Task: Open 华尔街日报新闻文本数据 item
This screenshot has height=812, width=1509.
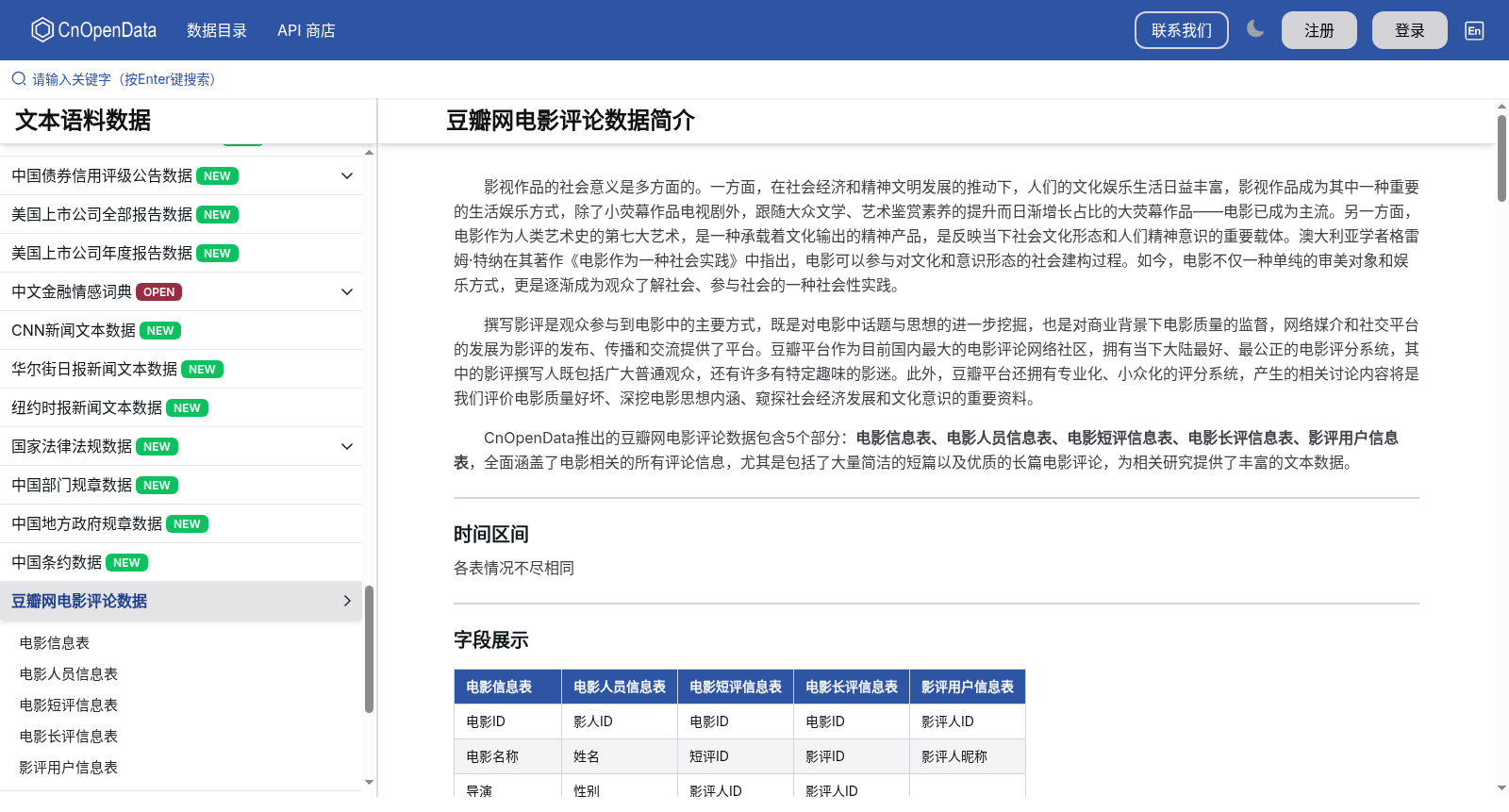Action: [181, 370]
